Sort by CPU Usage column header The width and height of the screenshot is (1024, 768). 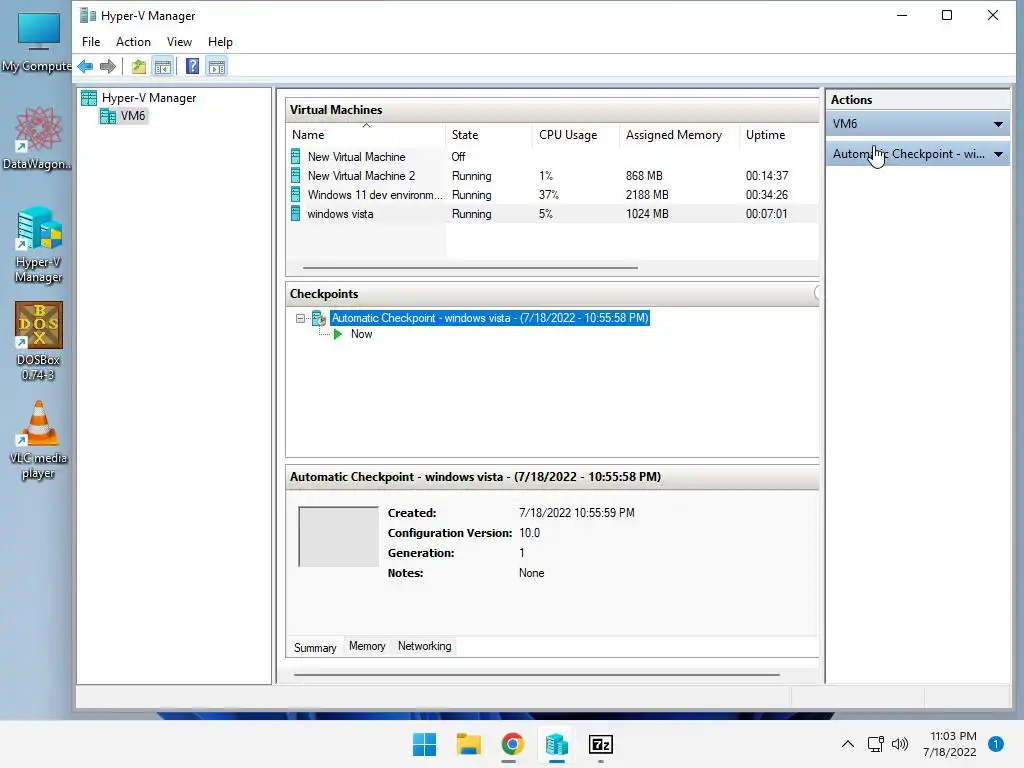575,135
